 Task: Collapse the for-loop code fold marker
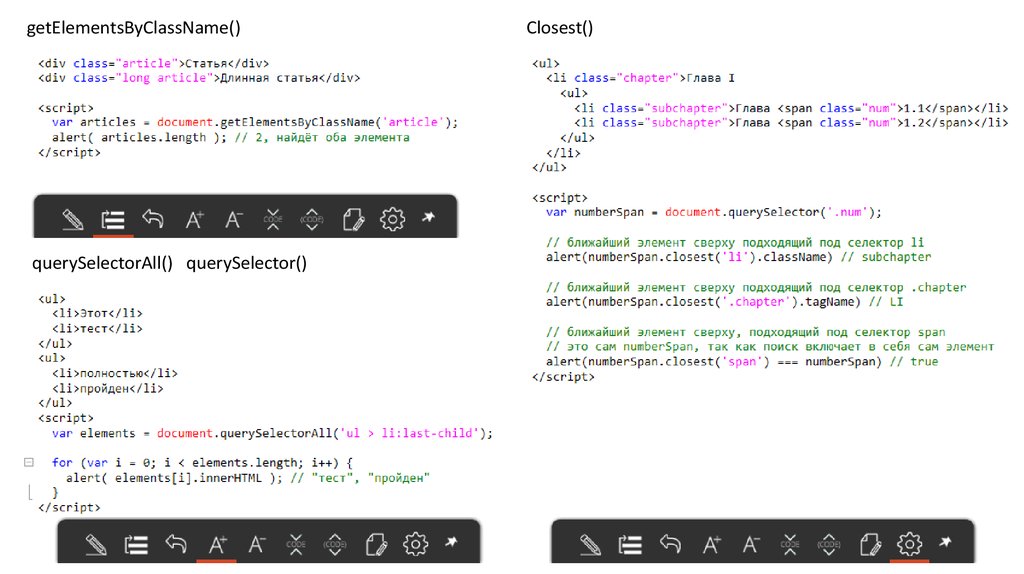tap(28, 462)
